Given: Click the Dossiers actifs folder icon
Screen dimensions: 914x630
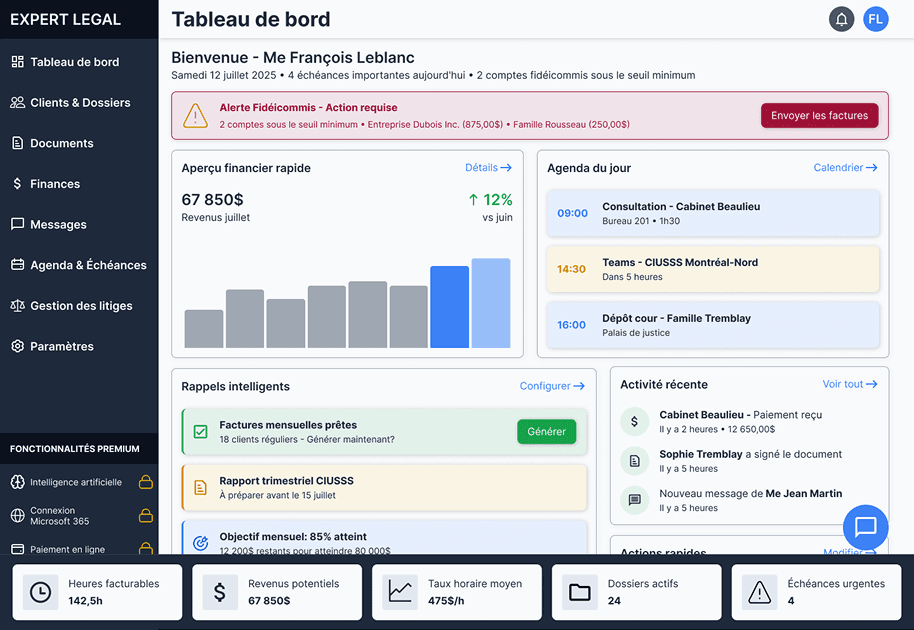Looking at the screenshot, I should (x=580, y=592).
